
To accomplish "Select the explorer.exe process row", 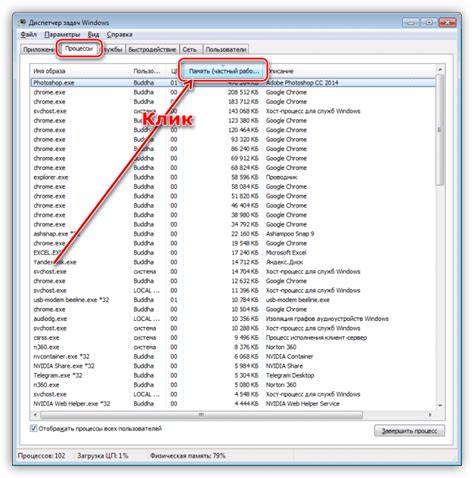I will tap(233, 177).
